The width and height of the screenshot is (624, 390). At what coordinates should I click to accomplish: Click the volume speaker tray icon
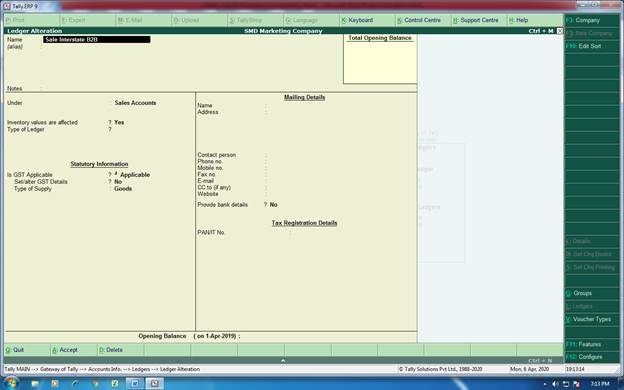(555, 384)
